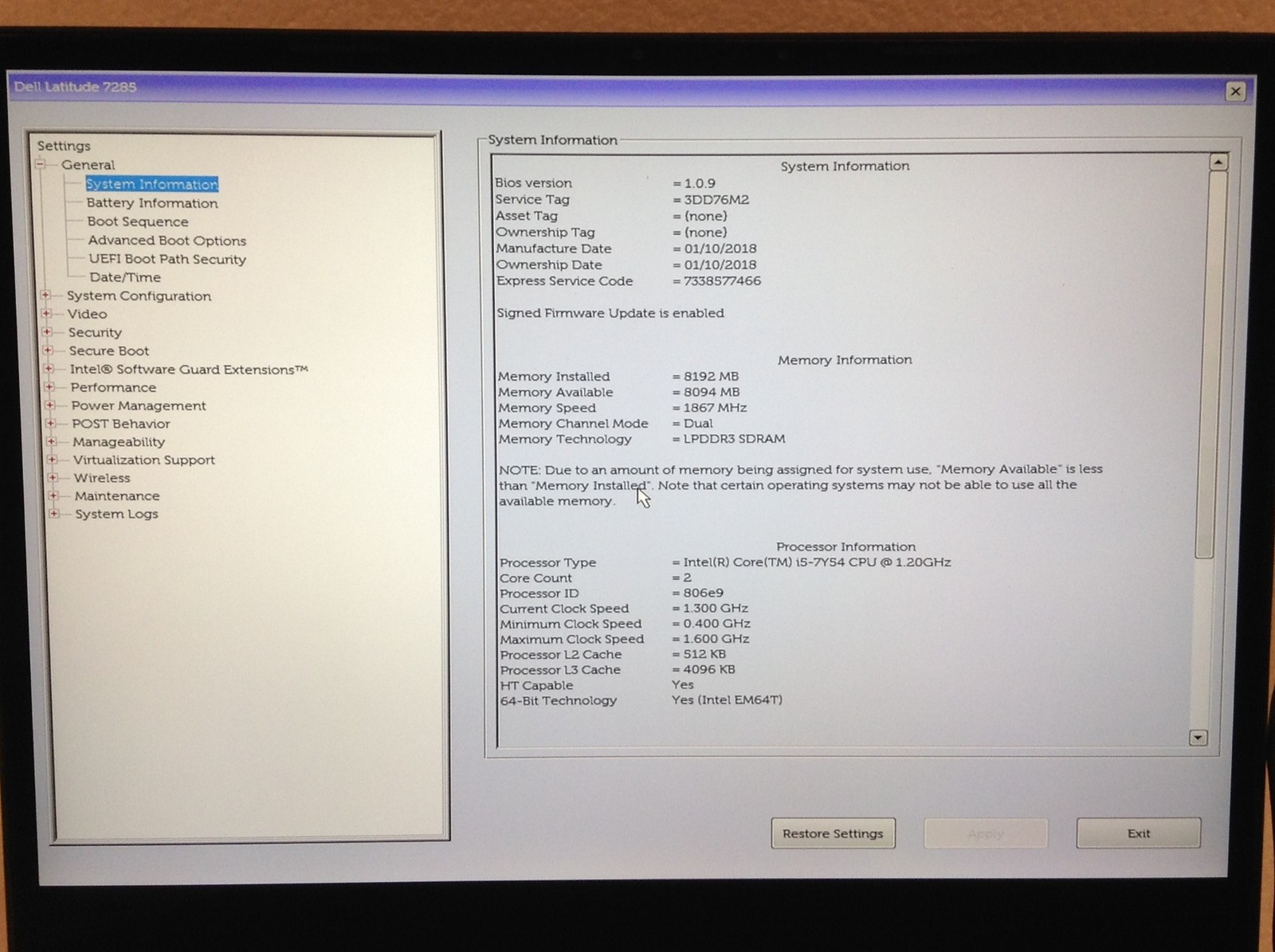1275x952 pixels.
Task: Select the Maintenance category label
Action: pos(117,496)
